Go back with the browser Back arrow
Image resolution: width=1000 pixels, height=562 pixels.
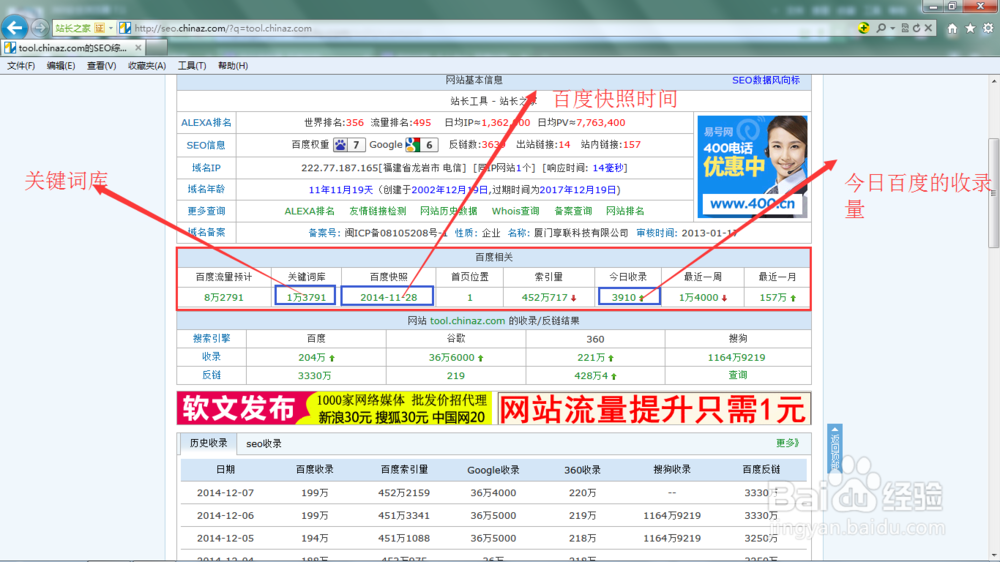pos(15,27)
